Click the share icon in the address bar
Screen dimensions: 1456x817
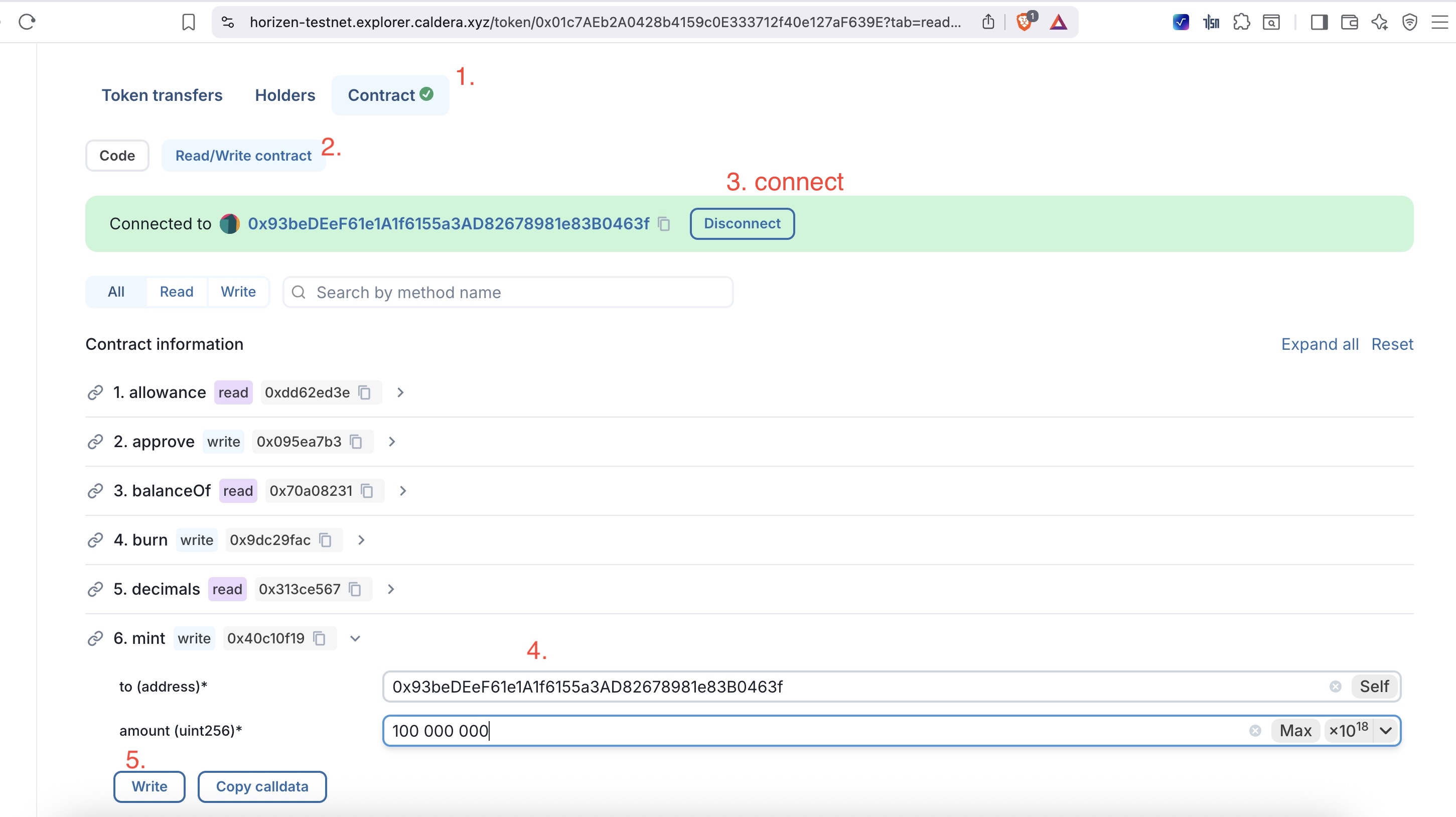tap(988, 22)
